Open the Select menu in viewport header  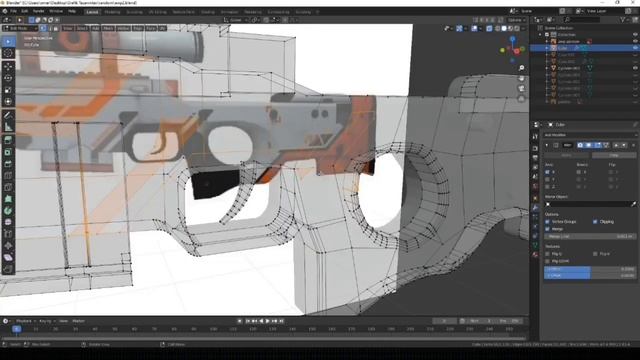(x=82, y=29)
